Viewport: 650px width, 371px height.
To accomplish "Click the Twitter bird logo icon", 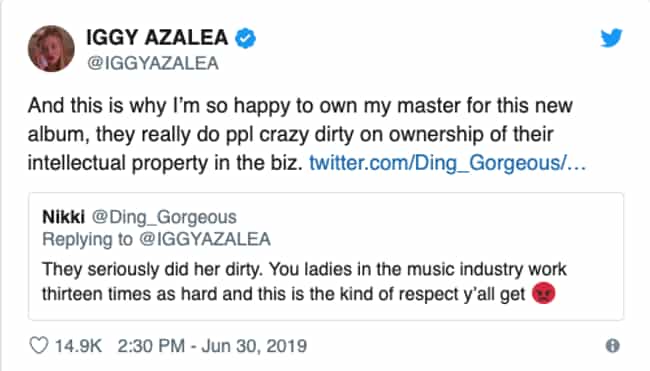I will click(611, 38).
